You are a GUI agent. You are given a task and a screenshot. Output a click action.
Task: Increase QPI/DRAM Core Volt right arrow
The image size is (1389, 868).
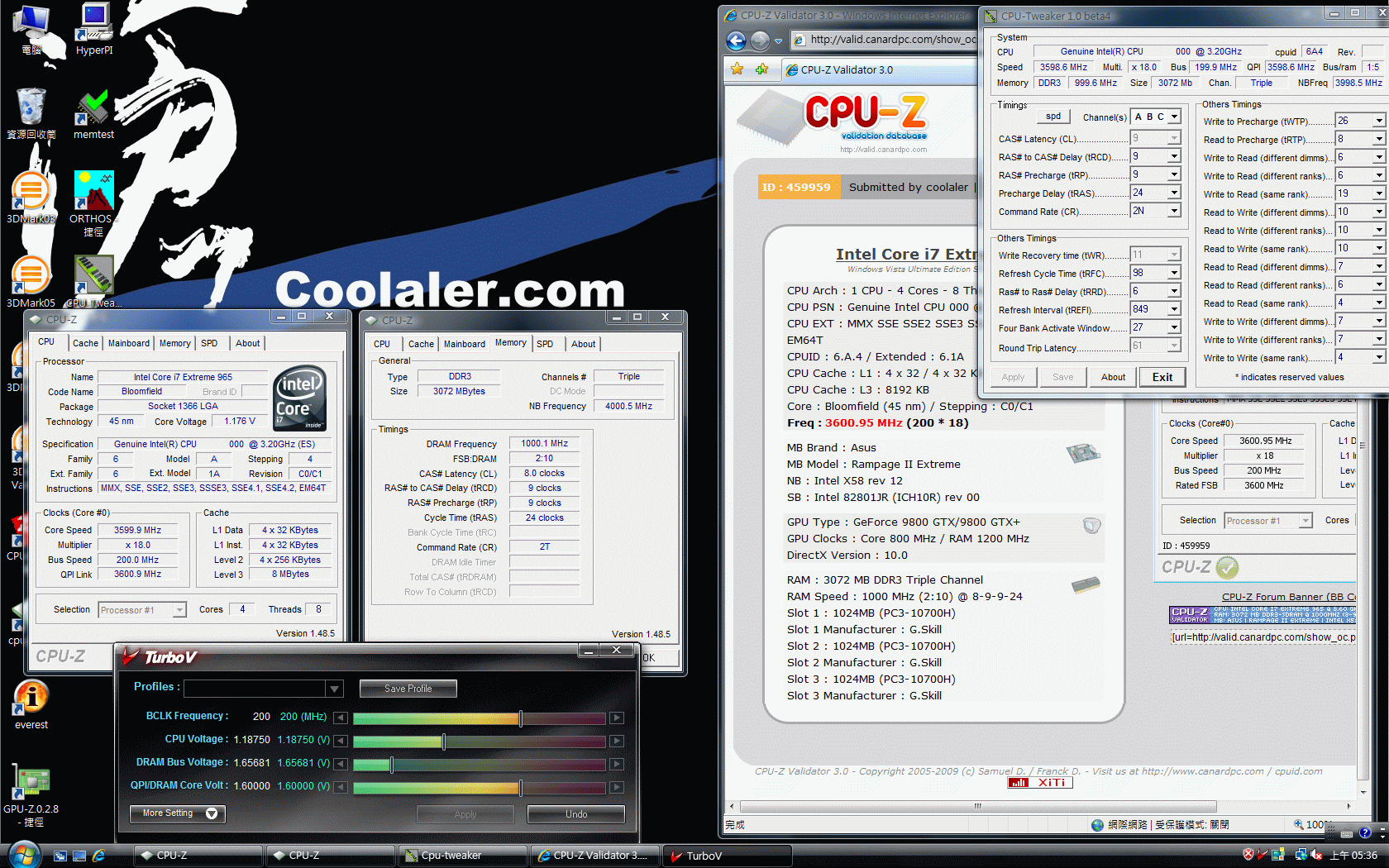(617, 788)
